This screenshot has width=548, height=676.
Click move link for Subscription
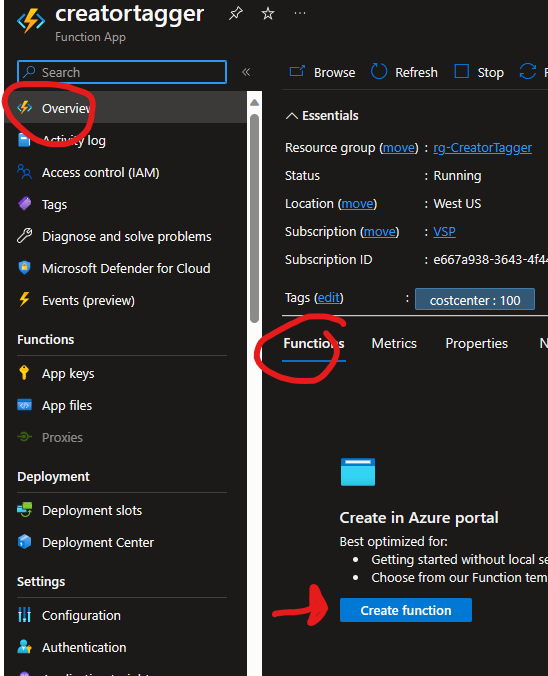380,232
